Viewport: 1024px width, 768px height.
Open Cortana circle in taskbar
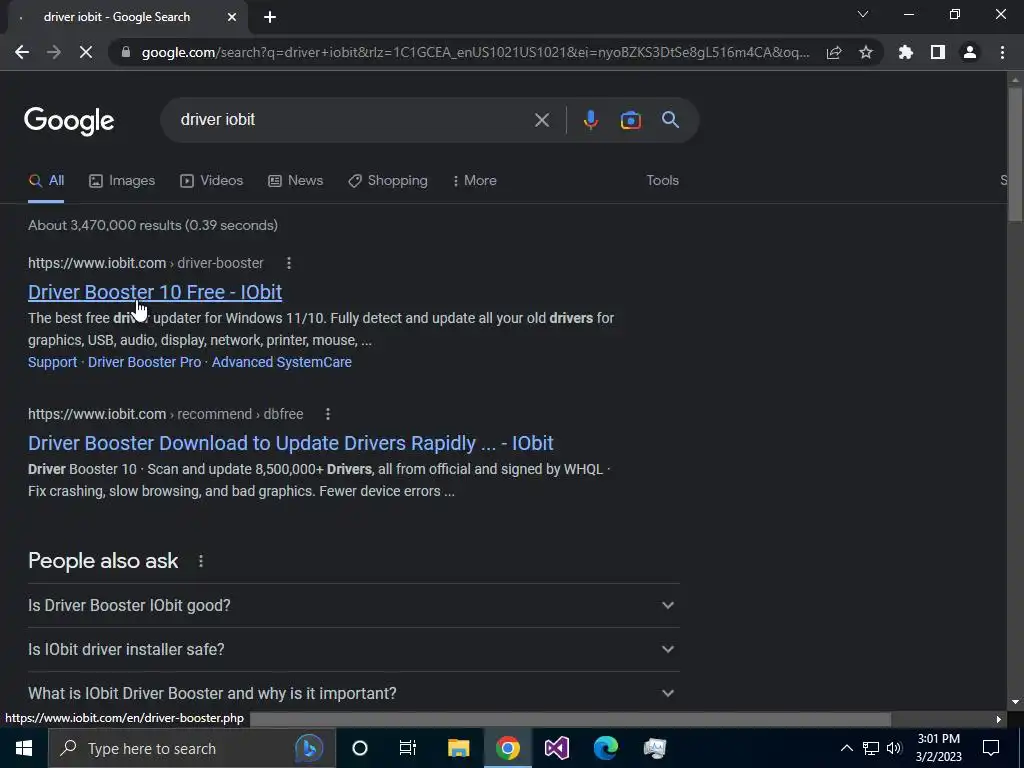pos(360,748)
